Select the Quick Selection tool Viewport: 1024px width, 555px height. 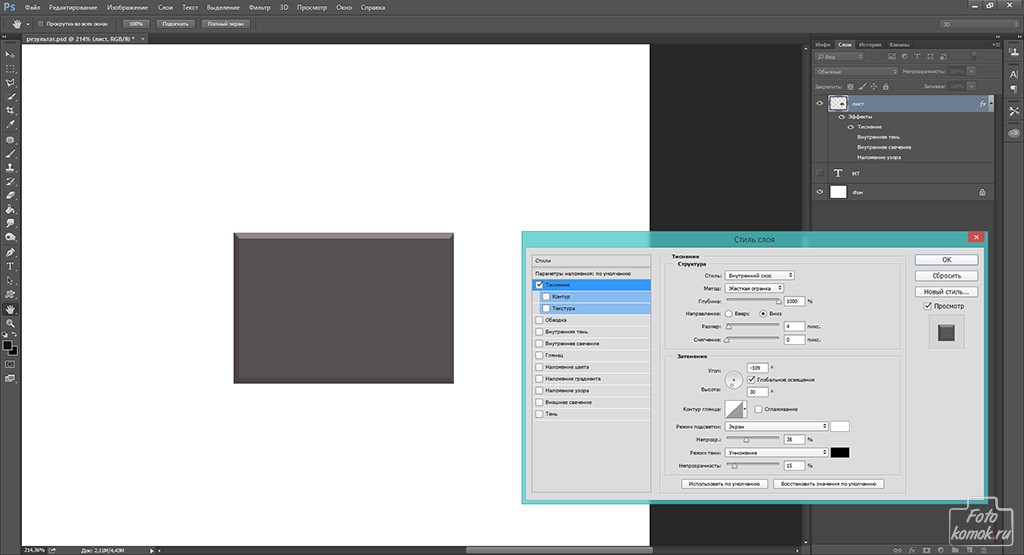tap(10, 97)
